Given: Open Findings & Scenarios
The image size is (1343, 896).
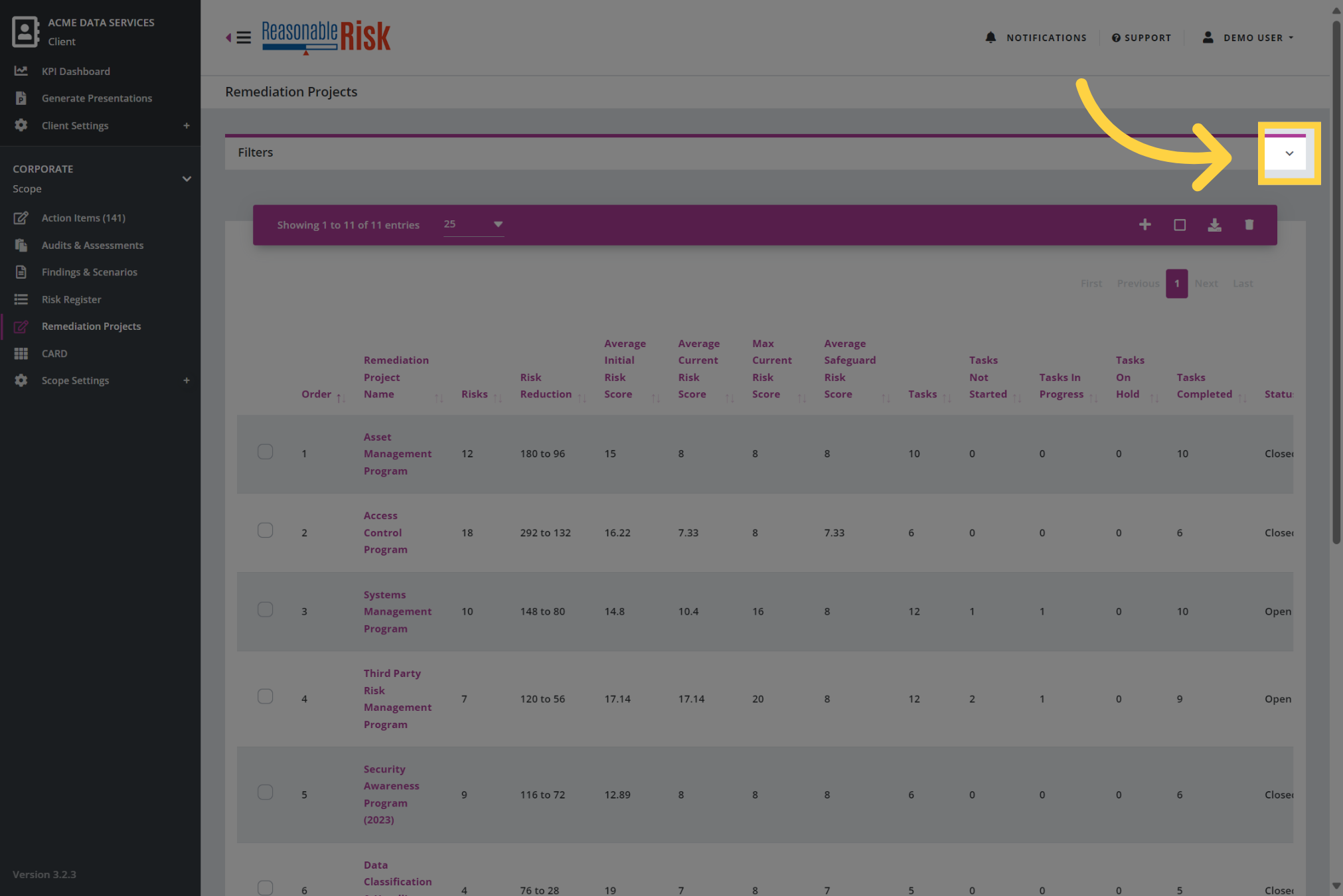Looking at the screenshot, I should coord(90,272).
